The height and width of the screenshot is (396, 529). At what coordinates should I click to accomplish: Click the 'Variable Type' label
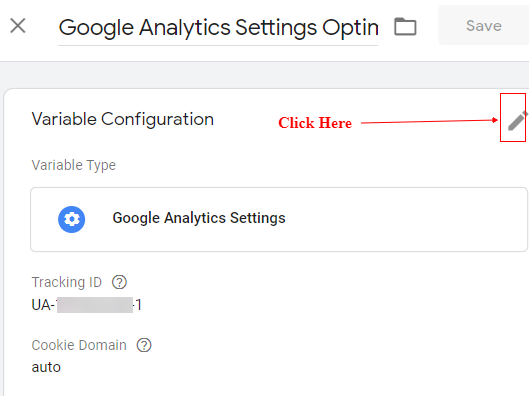tap(74, 165)
